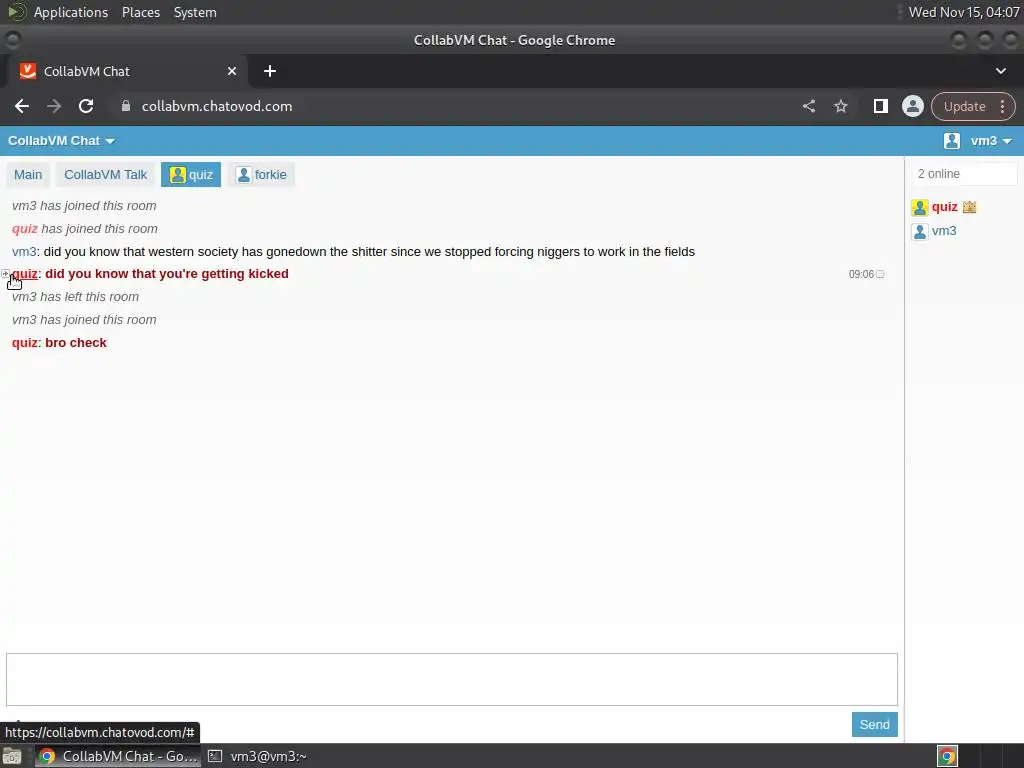Viewport: 1024px width, 768px height.
Task: Click the vm3 author name on its chat message
Action: pyautogui.click(x=24, y=251)
